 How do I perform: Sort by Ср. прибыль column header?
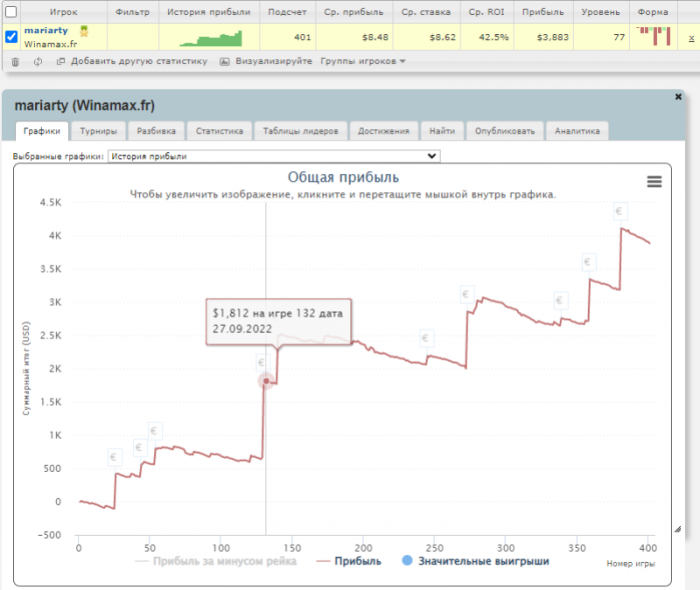(x=354, y=12)
